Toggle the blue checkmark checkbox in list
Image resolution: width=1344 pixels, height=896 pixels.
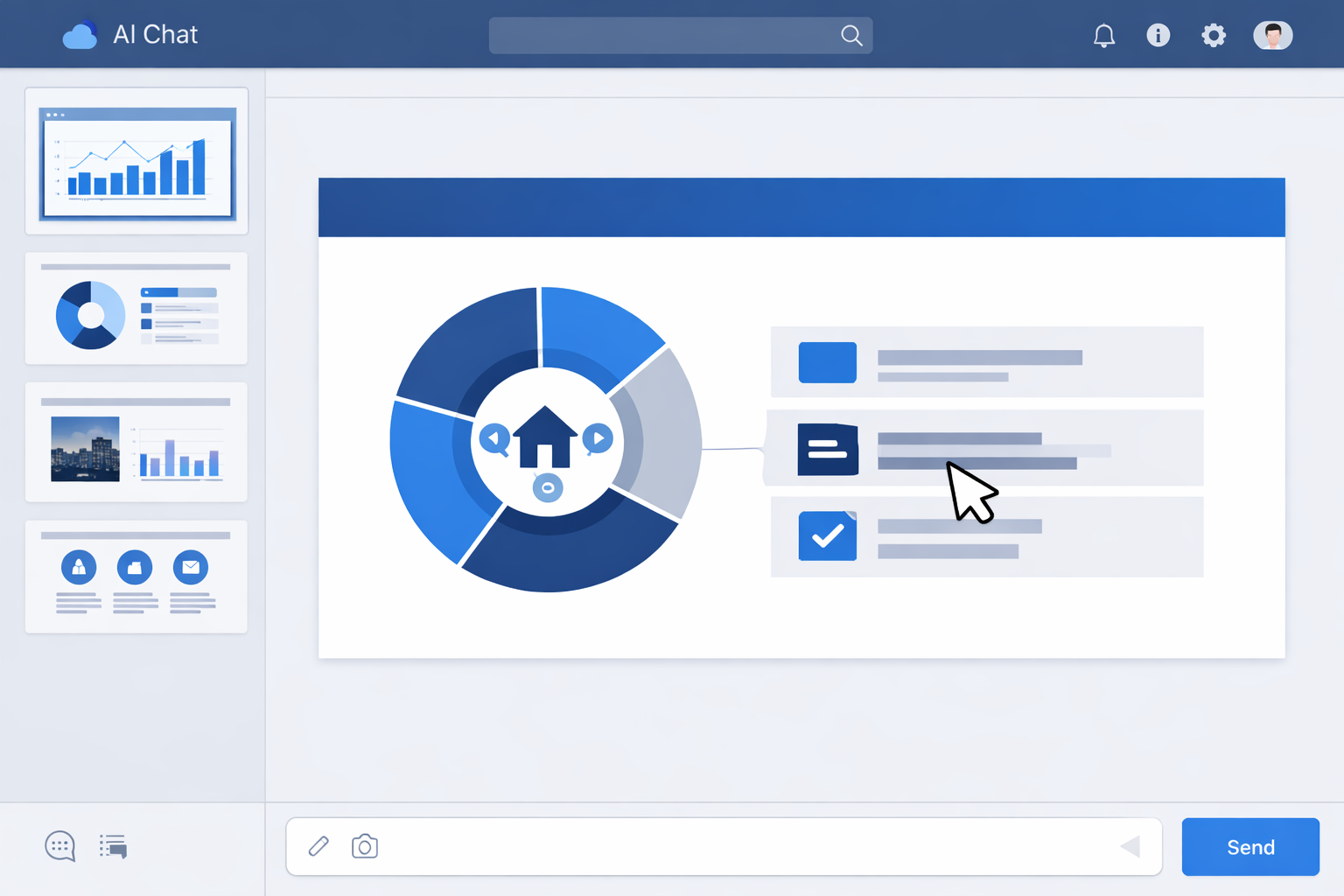[x=827, y=535]
